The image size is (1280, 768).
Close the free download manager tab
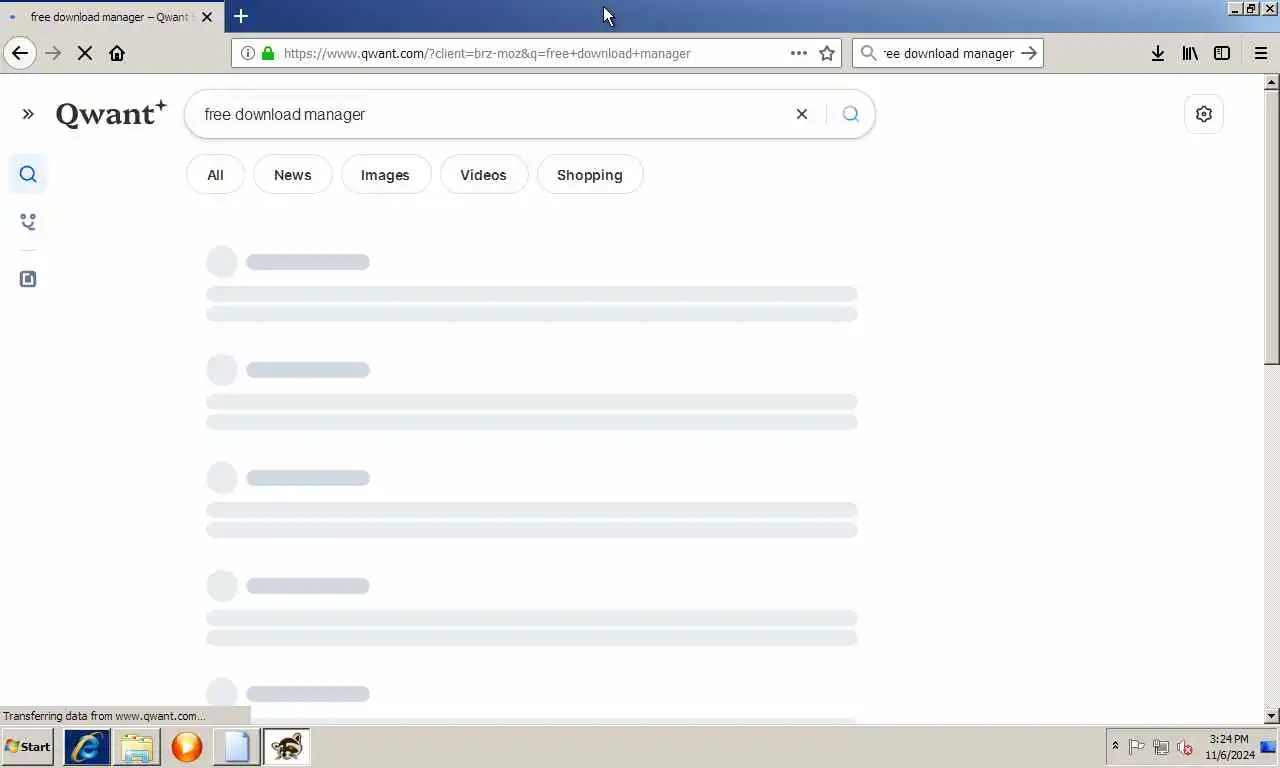[207, 17]
